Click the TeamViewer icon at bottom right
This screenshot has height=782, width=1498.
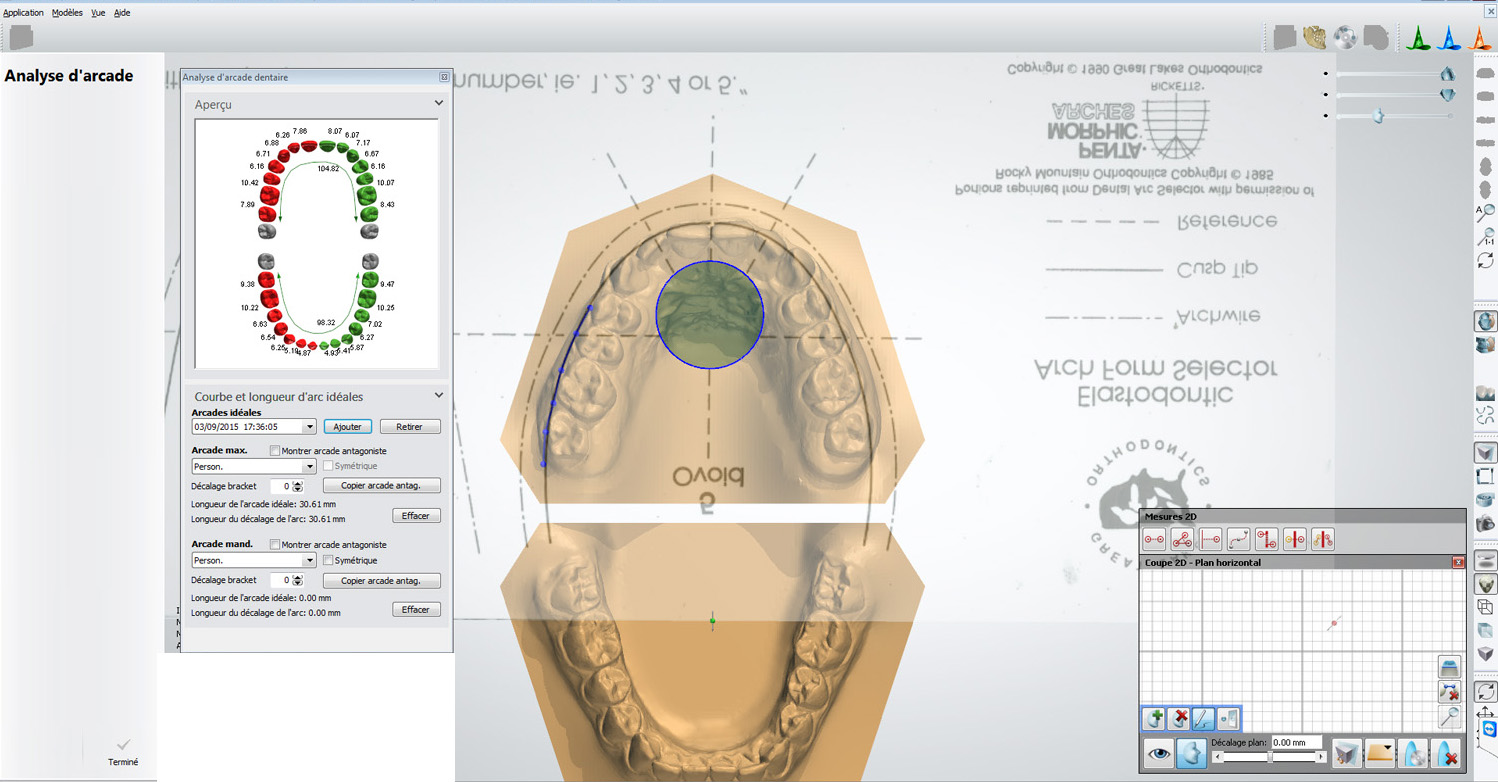tap(1488, 730)
